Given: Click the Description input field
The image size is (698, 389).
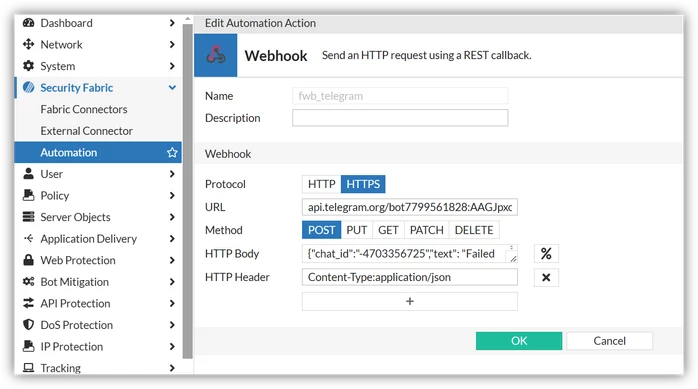Looking at the screenshot, I should pos(400,118).
